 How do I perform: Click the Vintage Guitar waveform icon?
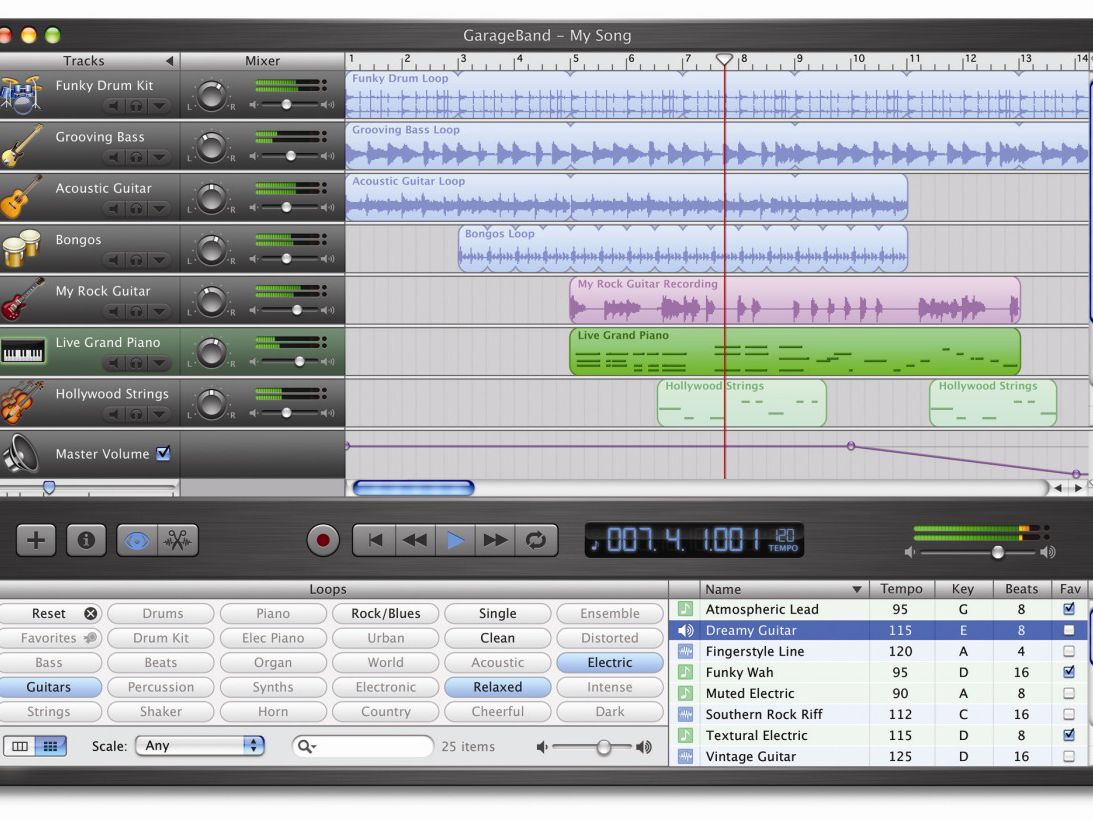click(x=686, y=756)
